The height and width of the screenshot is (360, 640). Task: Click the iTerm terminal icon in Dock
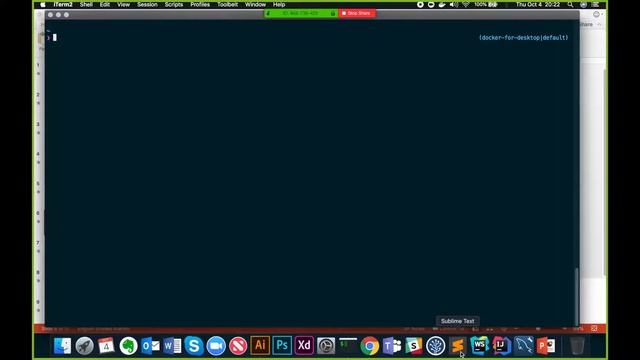coord(348,346)
